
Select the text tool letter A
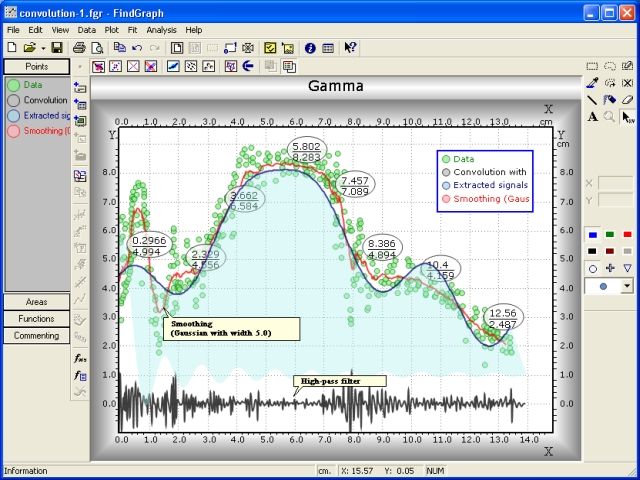pyautogui.click(x=592, y=117)
